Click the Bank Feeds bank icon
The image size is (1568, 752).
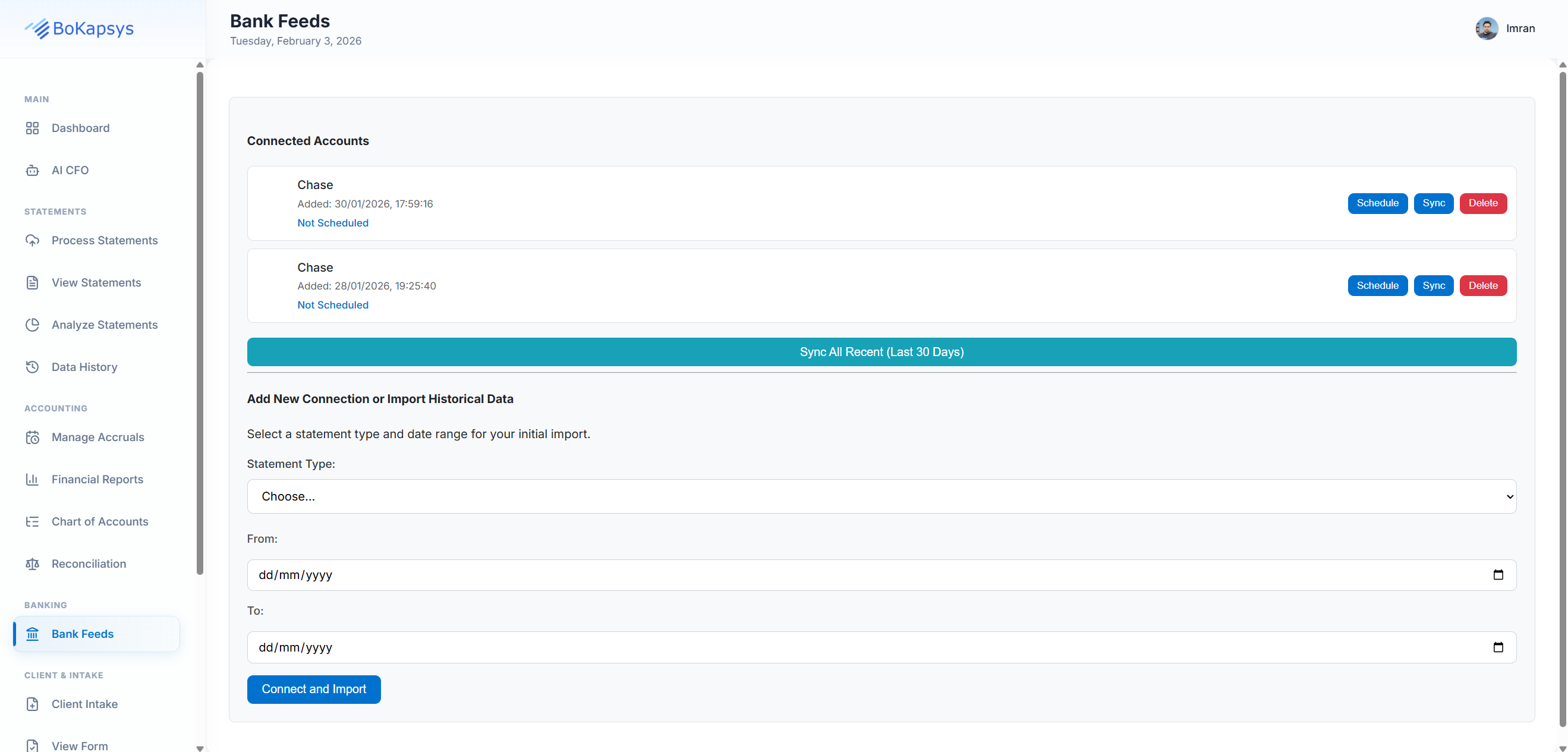point(33,634)
